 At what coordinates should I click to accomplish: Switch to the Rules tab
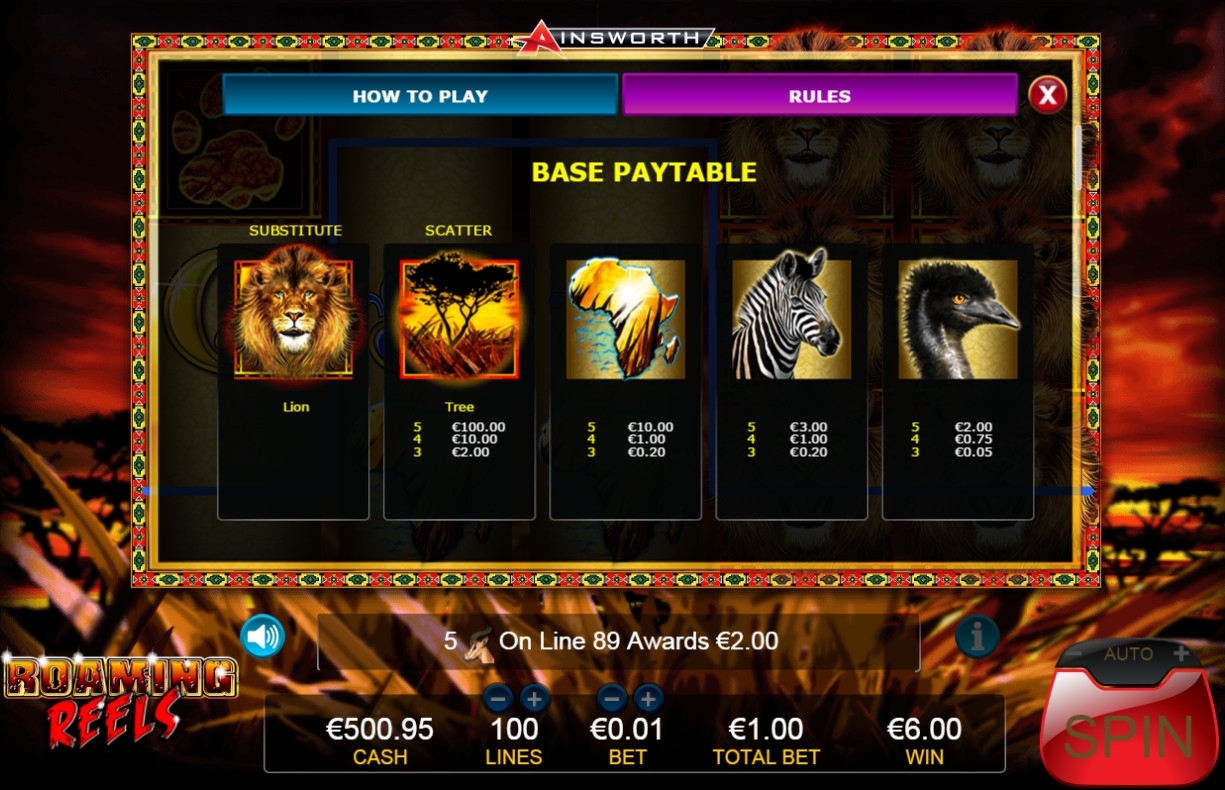(x=820, y=96)
